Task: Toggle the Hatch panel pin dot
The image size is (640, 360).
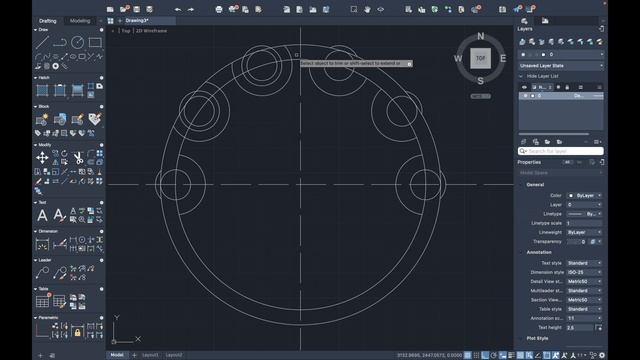Action: pyautogui.click(x=101, y=78)
